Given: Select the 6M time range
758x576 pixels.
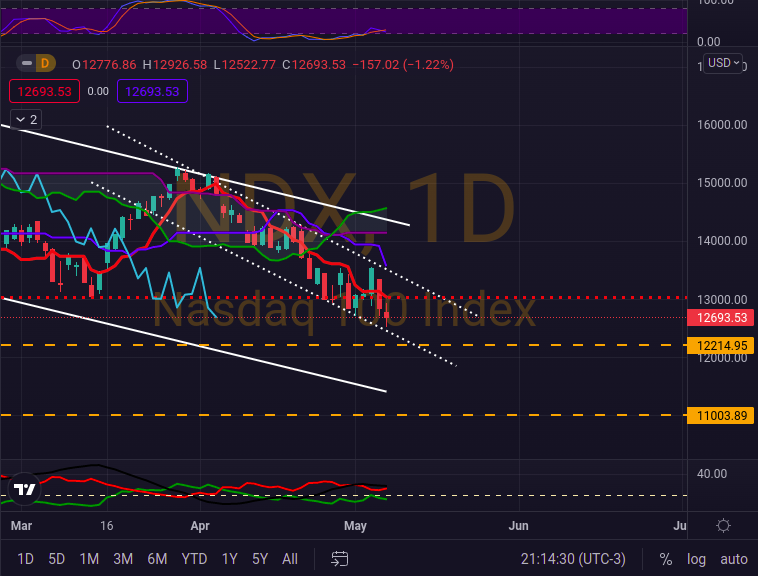Looking at the screenshot, I should (x=157, y=559).
